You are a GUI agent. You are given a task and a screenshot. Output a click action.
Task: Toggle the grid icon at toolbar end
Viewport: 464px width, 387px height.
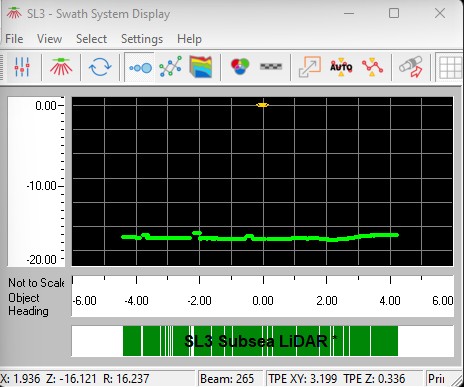450,68
